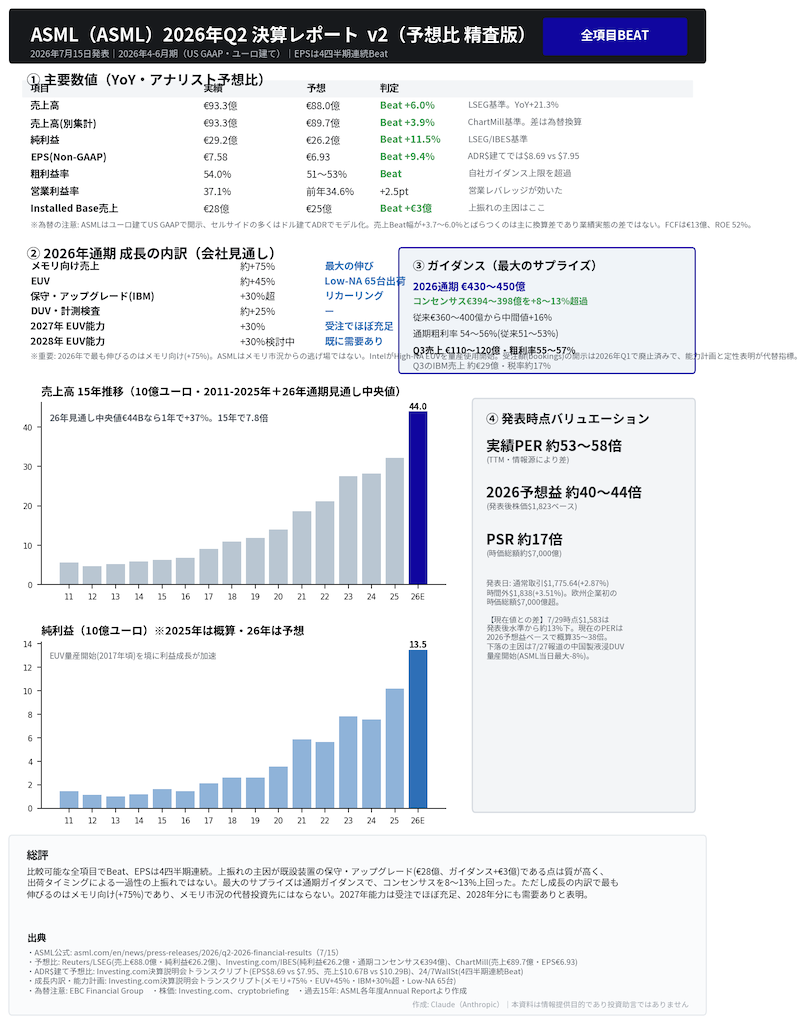Click the line '従来€360〜400億から中間値+16%'
The height and width of the screenshot is (1024, 811).
point(482,317)
